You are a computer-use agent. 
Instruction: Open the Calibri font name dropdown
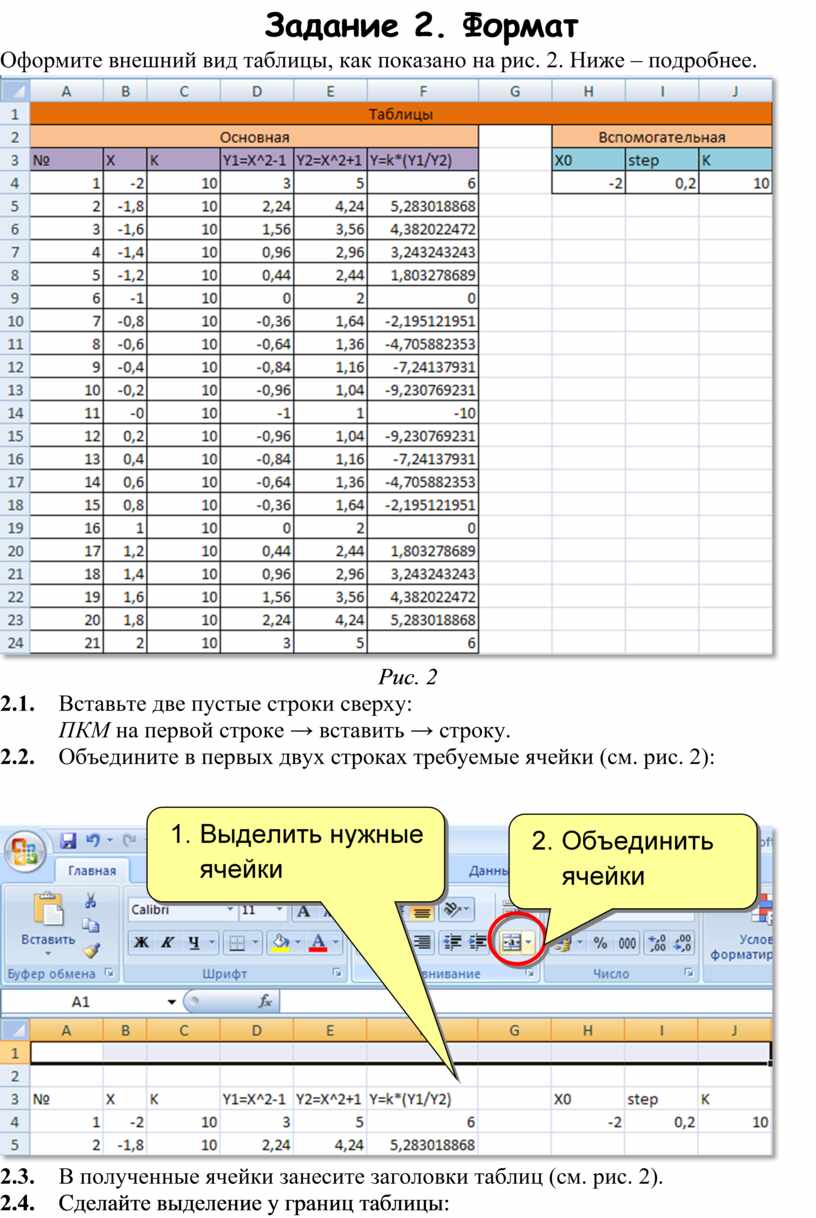pos(229,910)
